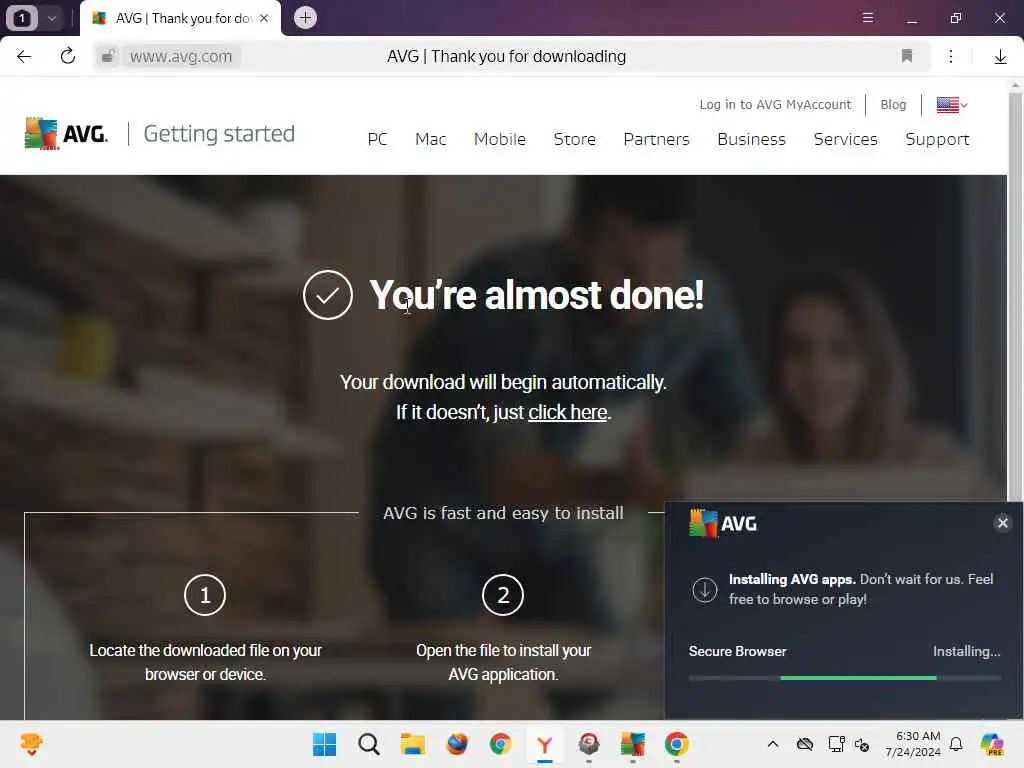Click the step 1 circle icon

tap(205, 595)
